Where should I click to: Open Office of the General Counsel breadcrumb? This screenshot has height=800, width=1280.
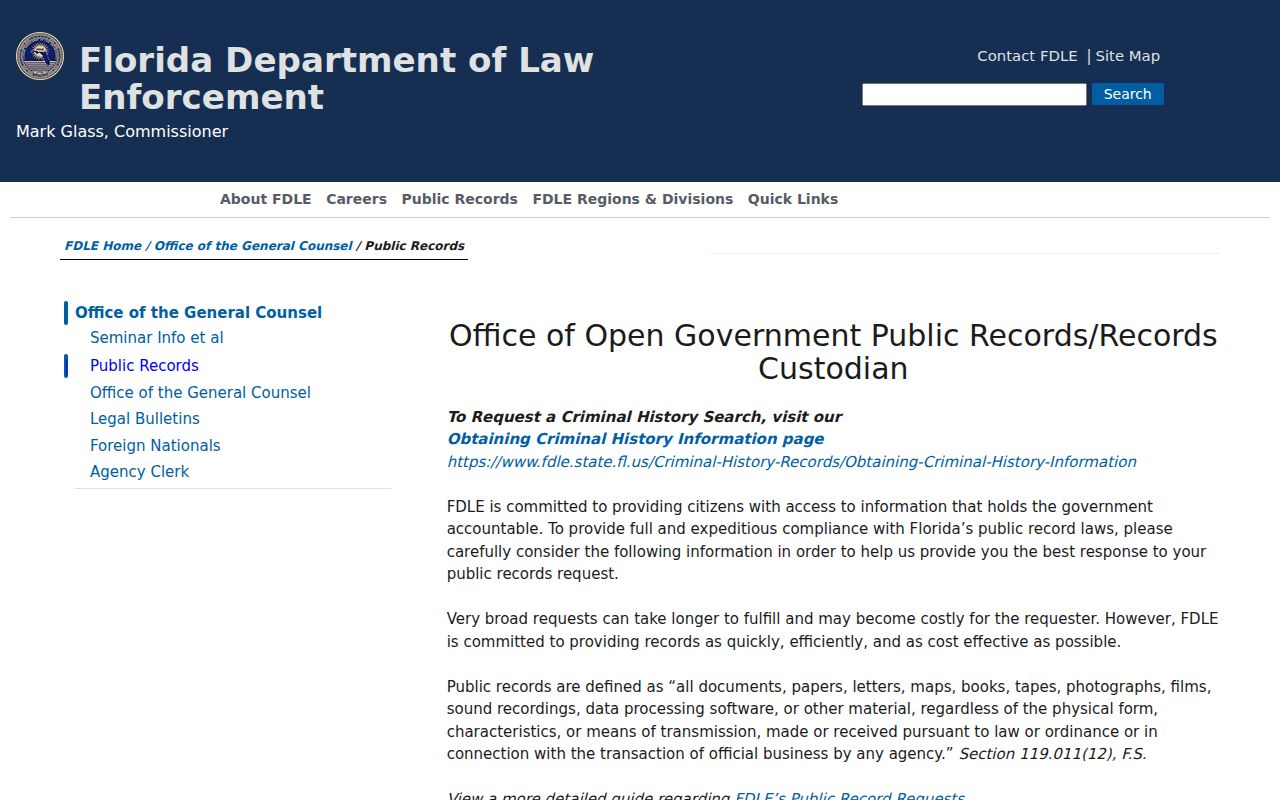[253, 246]
